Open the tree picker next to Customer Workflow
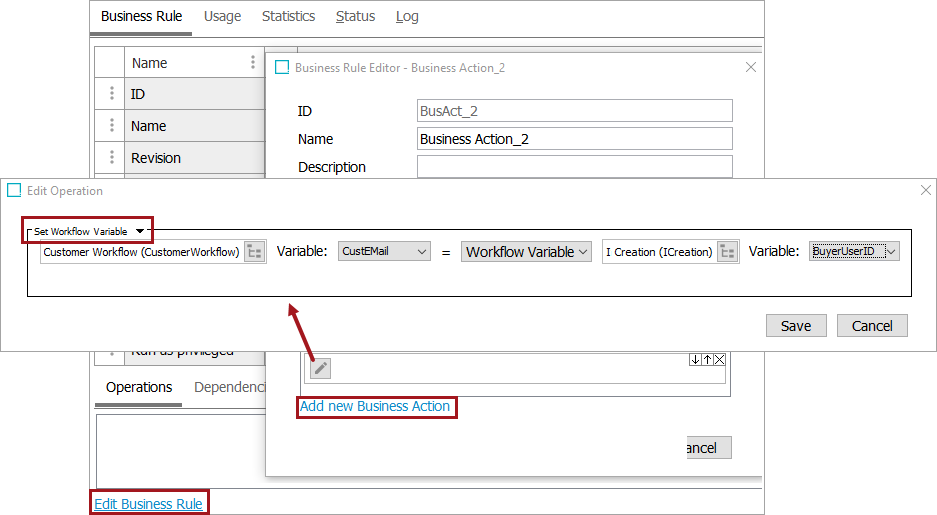Viewport: 937px width, 515px height. pos(254,252)
